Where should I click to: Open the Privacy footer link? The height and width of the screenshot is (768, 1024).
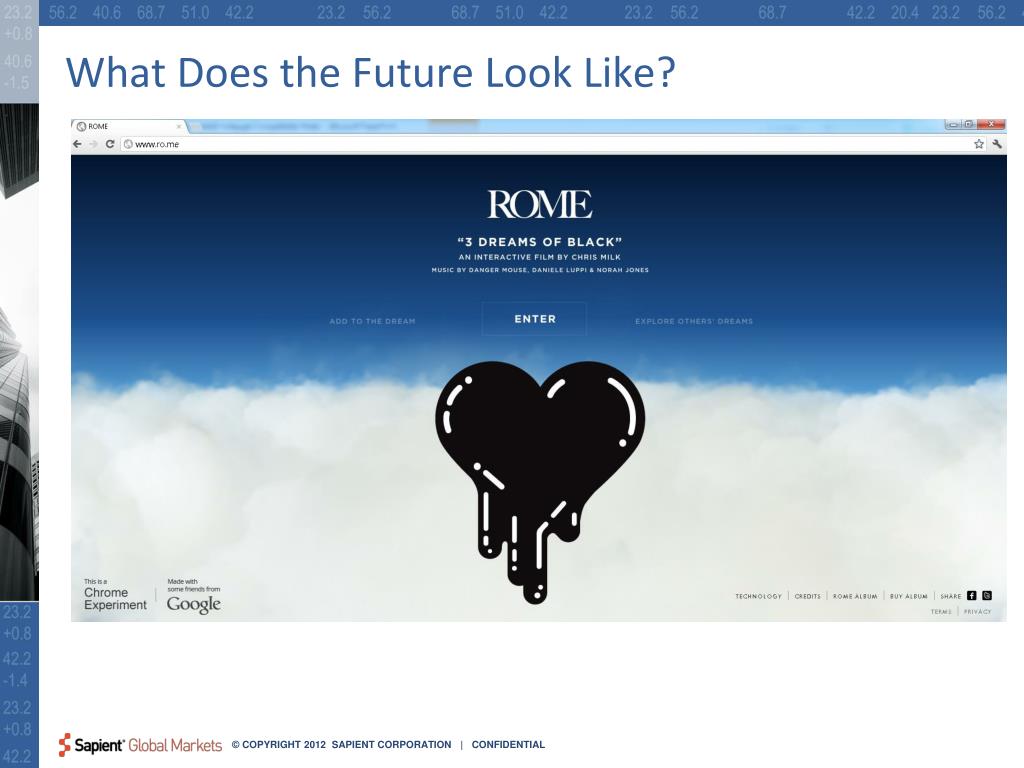[x=977, y=612]
